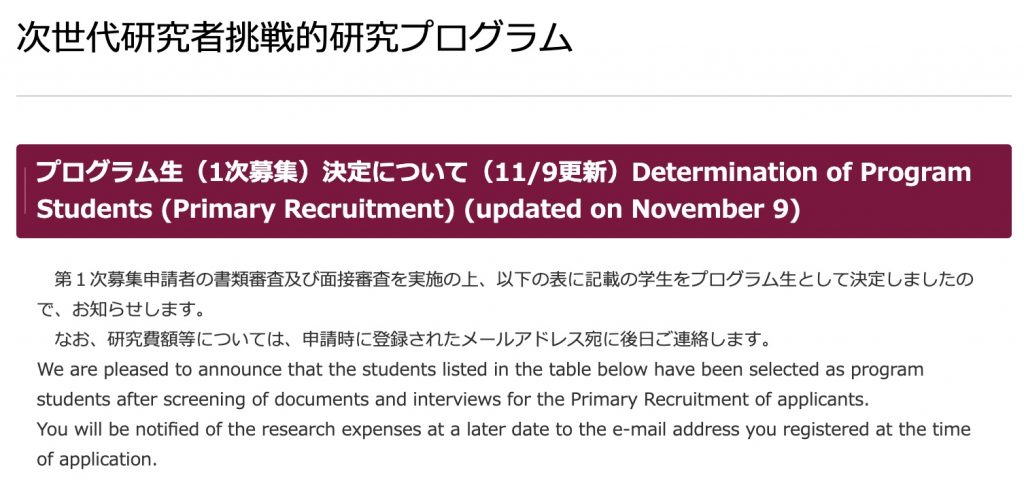
Task: Click "Students (Primary Recruitment)" in the heading banner
Action: coord(239,210)
